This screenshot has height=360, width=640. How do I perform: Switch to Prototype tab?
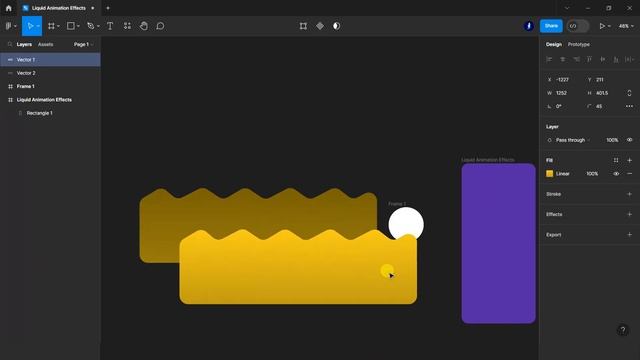pos(579,44)
